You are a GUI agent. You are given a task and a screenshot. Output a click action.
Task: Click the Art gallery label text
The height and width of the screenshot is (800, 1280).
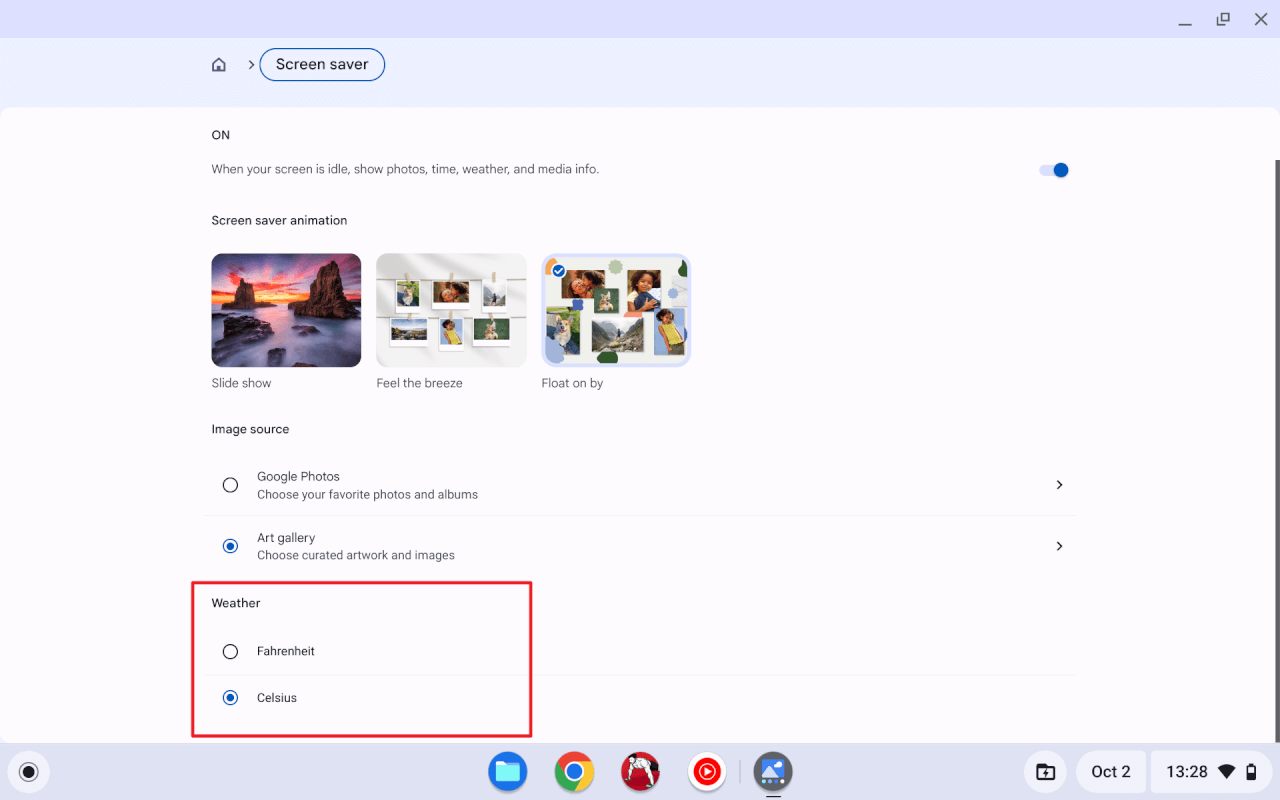coord(286,538)
